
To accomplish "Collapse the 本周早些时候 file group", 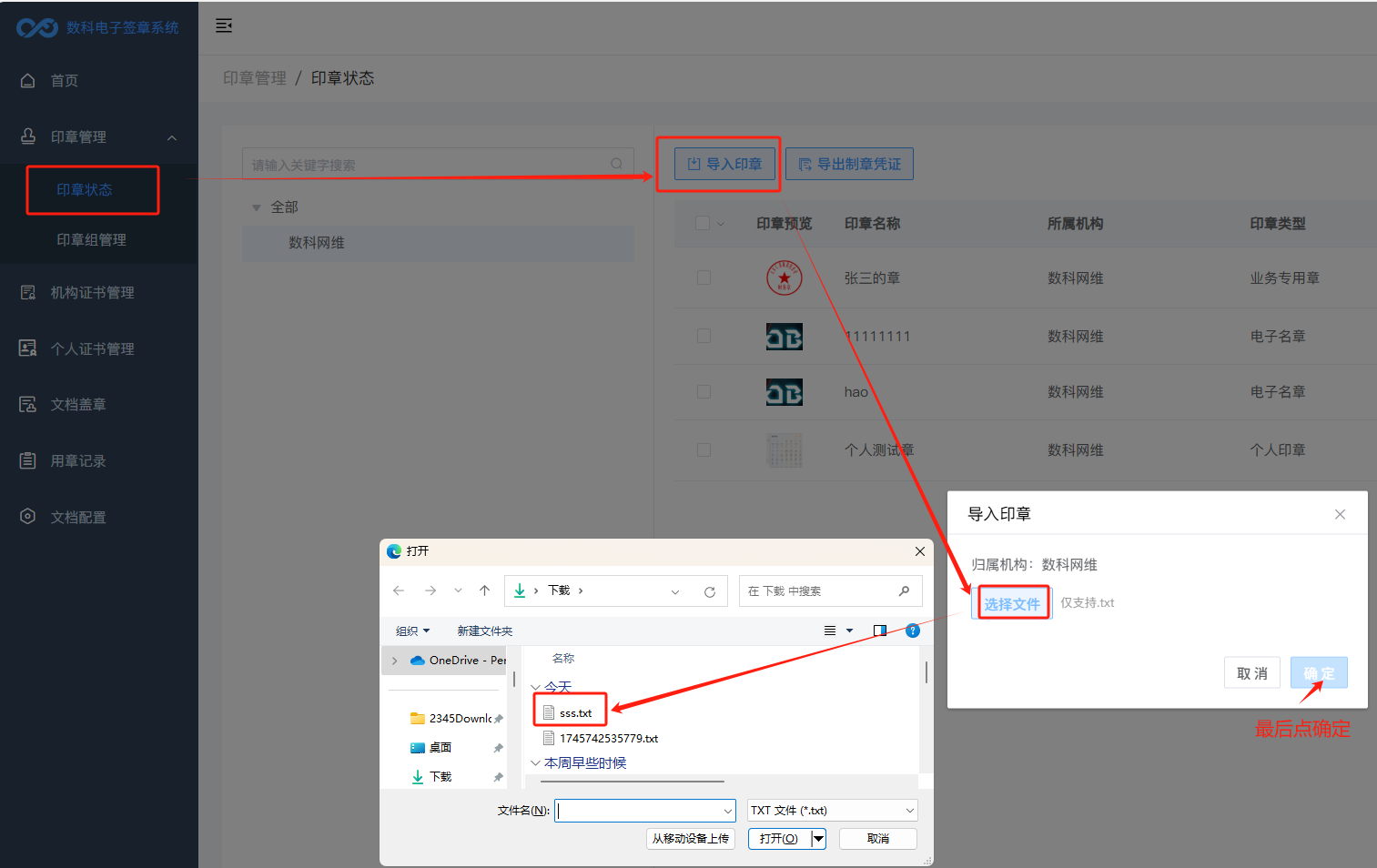I will (x=535, y=762).
